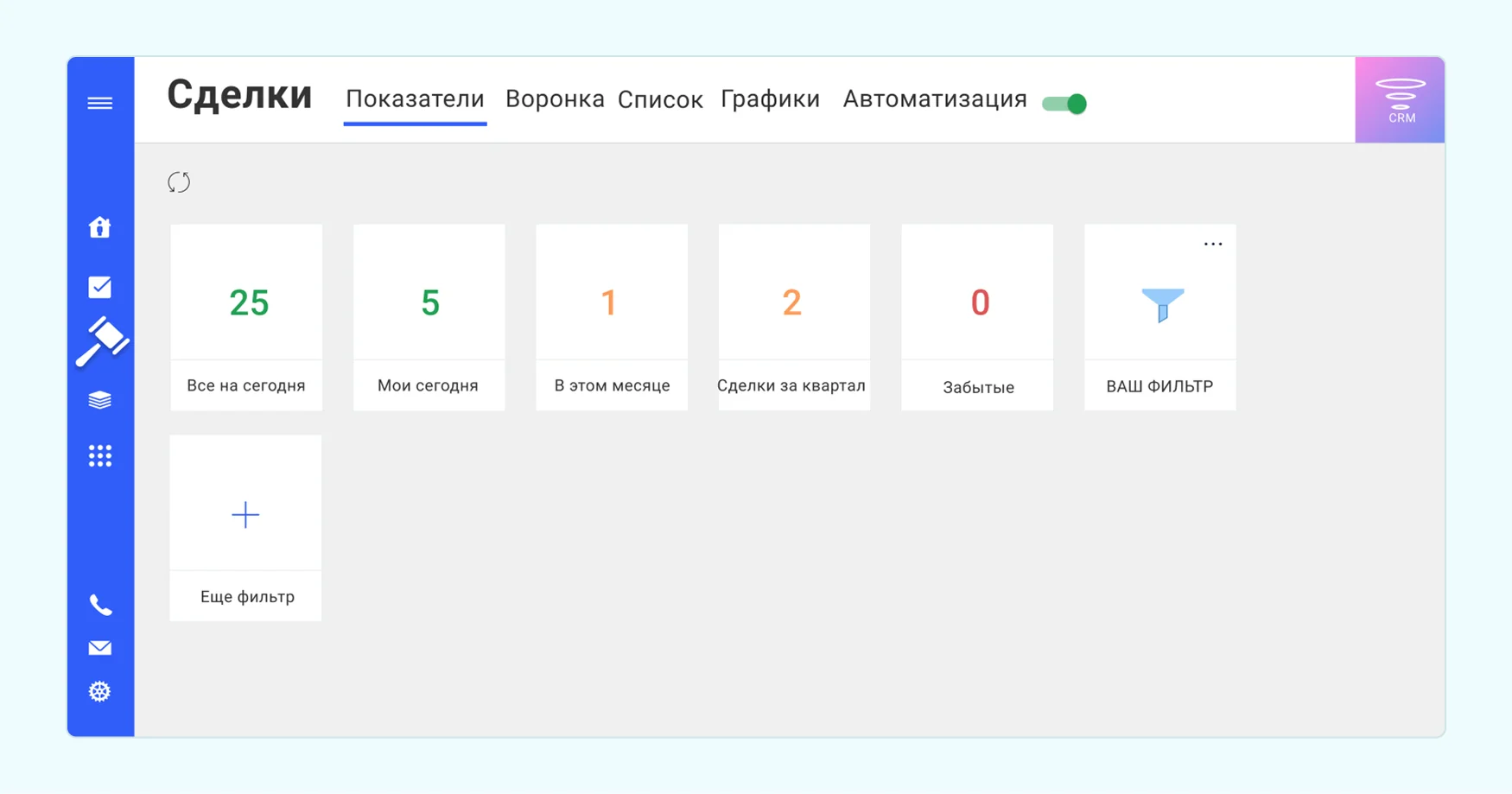Image resolution: width=1512 pixels, height=794 pixels.
Task: Click the В этом месяце label
Action: [612, 385]
